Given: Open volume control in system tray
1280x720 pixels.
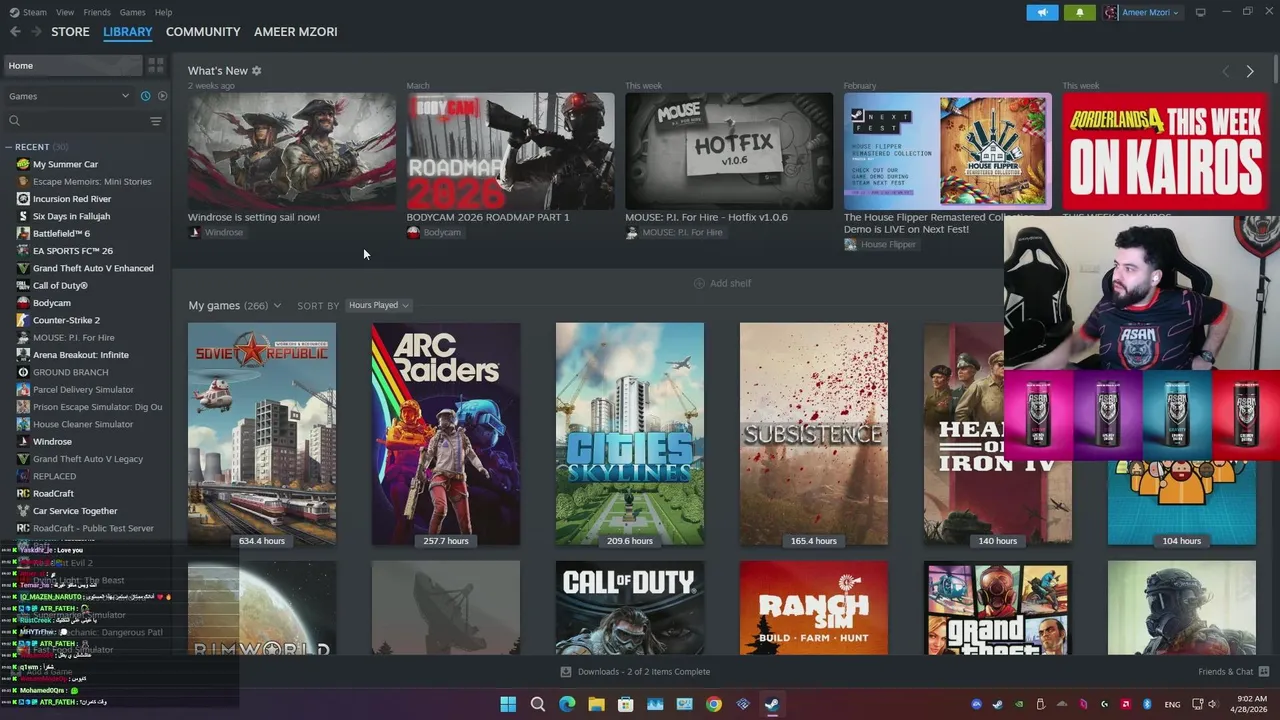Looking at the screenshot, I should click(x=1214, y=704).
